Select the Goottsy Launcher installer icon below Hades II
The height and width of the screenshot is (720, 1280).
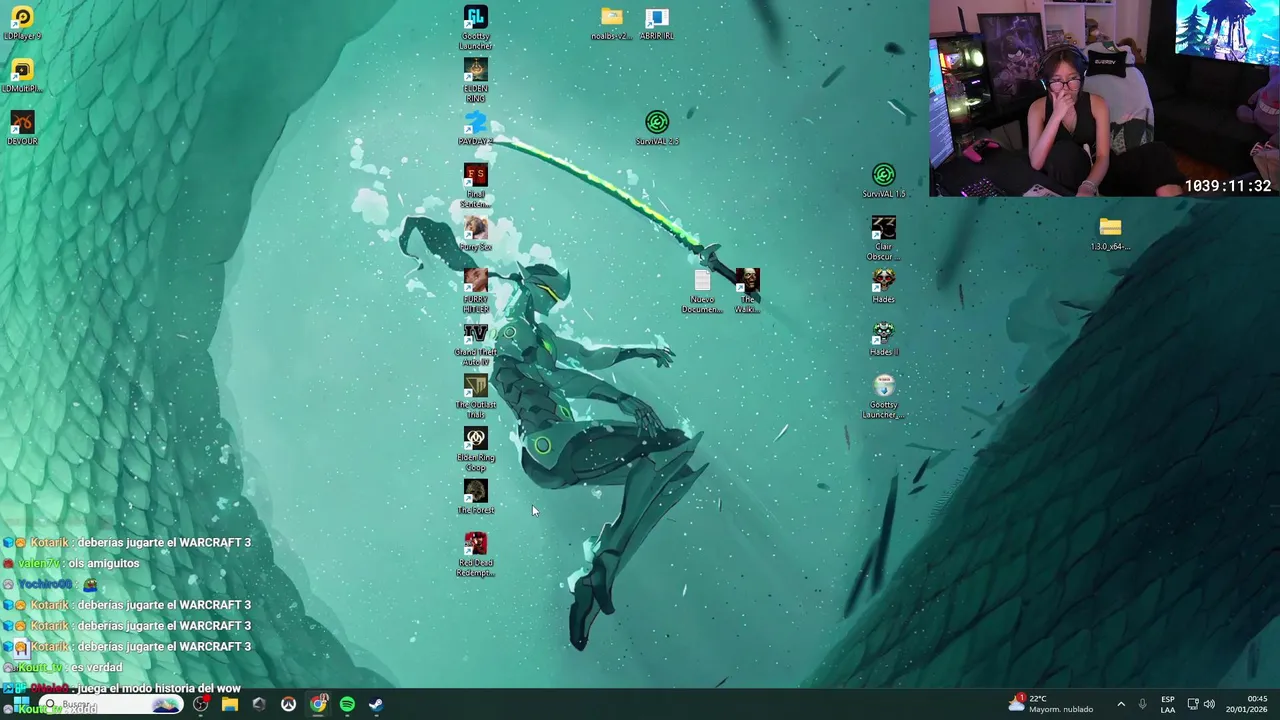pyautogui.click(x=883, y=397)
